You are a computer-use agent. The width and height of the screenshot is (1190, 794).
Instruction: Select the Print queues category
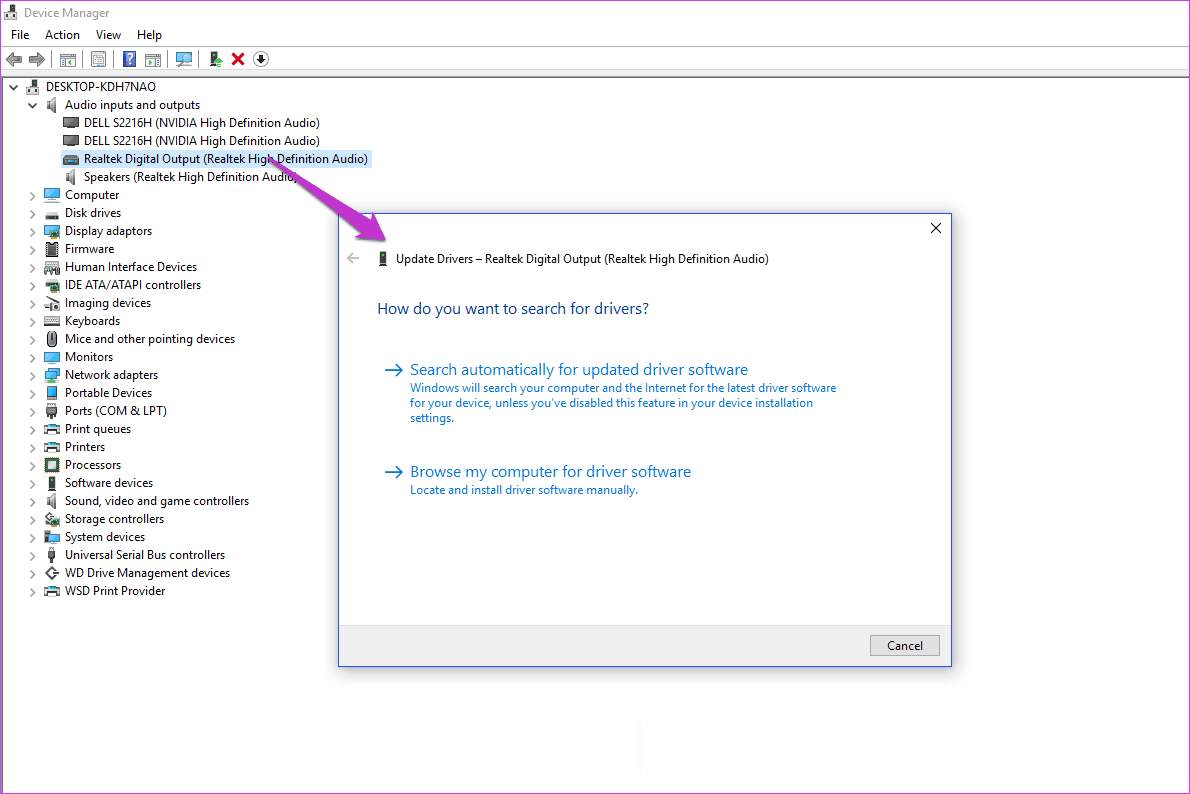97,429
